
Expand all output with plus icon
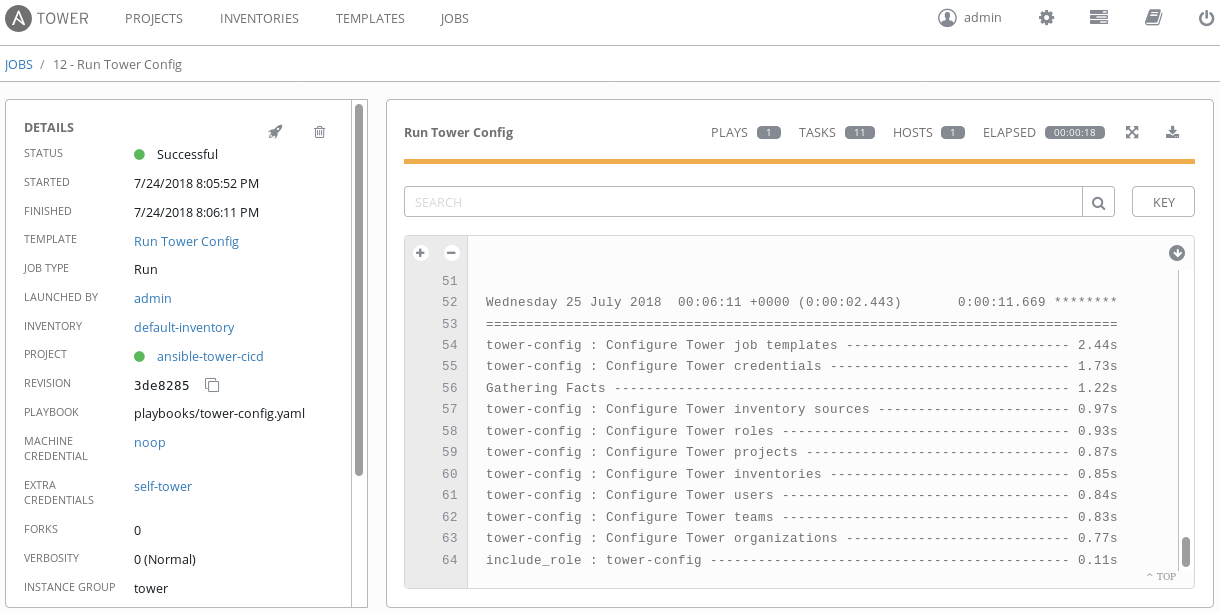point(420,253)
